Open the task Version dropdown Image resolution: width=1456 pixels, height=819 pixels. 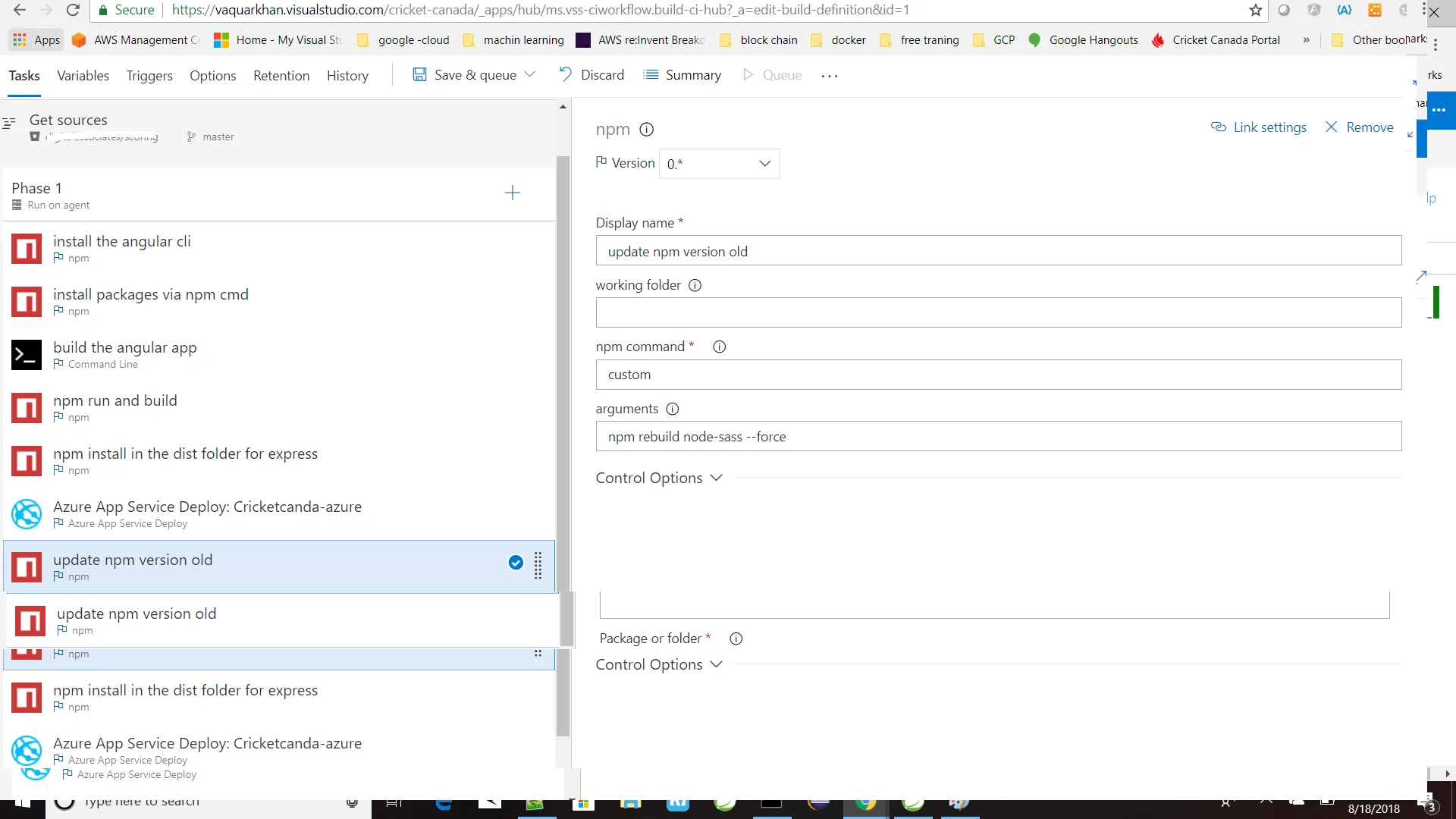[x=719, y=164]
